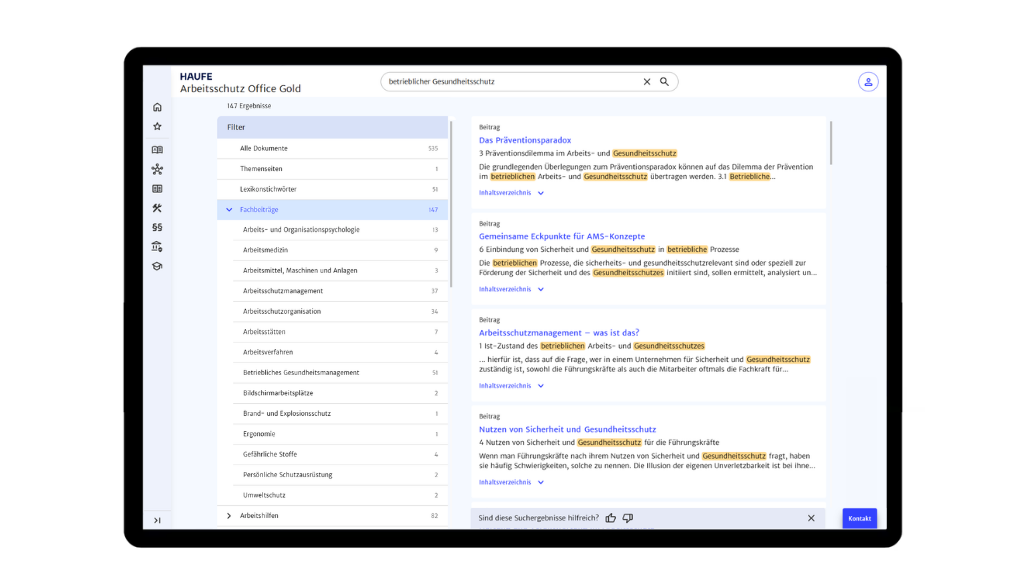This screenshot has width=1024, height=586.
Task: Expand the Arbeitshilfen filter category
Action: [x=229, y=516]
